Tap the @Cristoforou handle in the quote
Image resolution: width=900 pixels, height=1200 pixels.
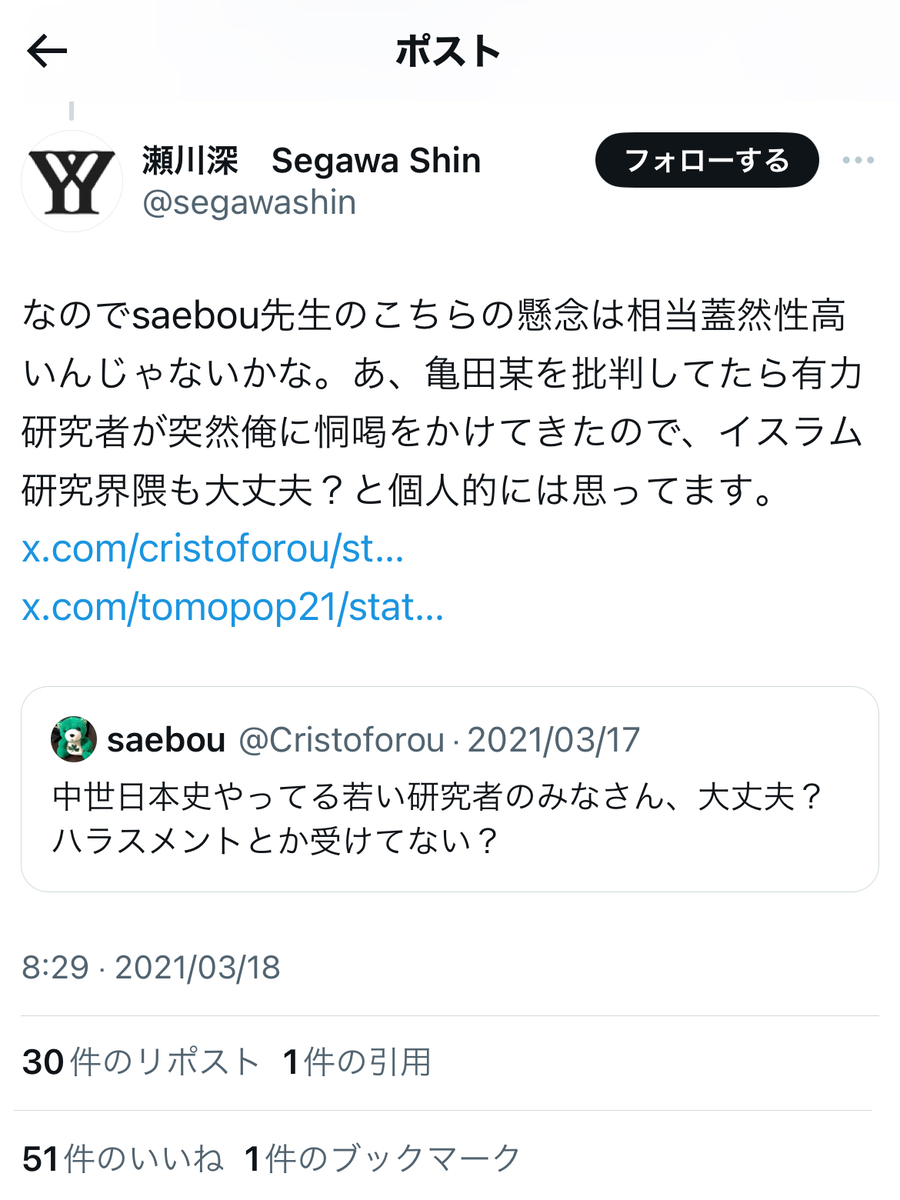point(341,740)
